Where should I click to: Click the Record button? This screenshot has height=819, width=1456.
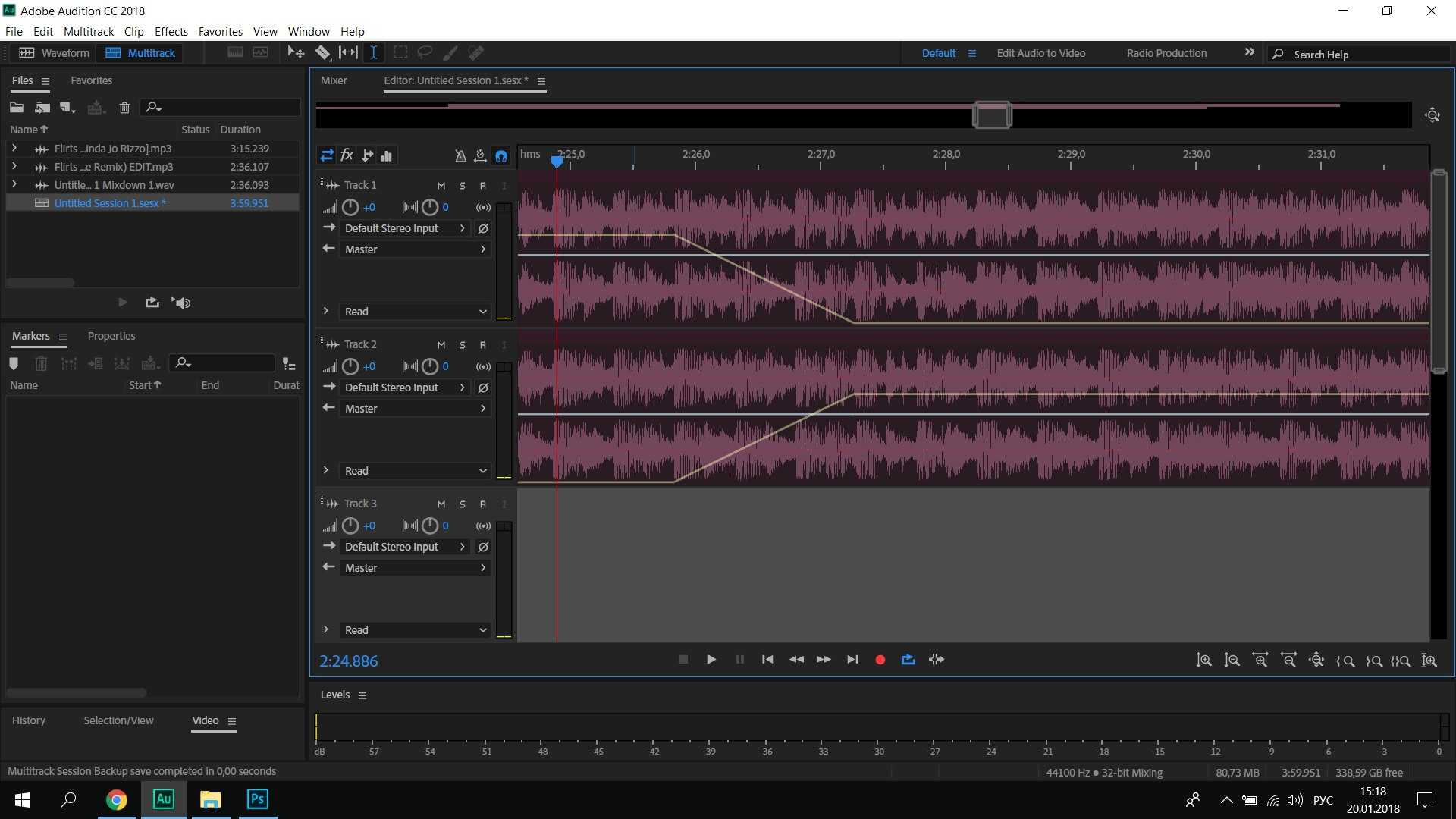[x=880, y=660]
